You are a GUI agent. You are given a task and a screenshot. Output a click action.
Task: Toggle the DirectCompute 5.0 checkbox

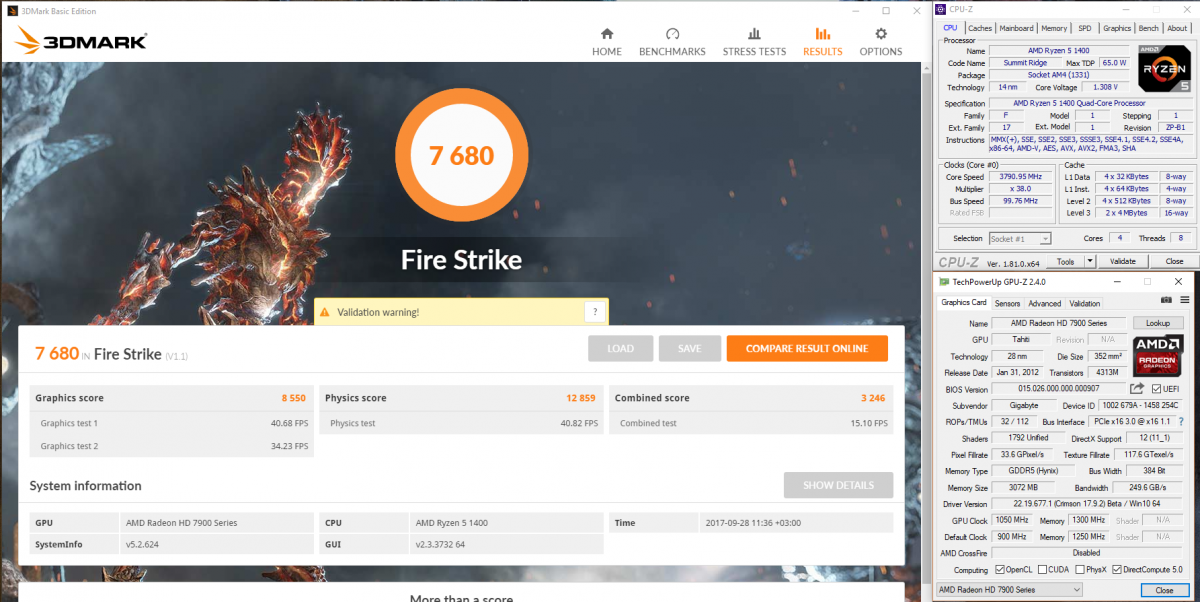[1117, 570]
